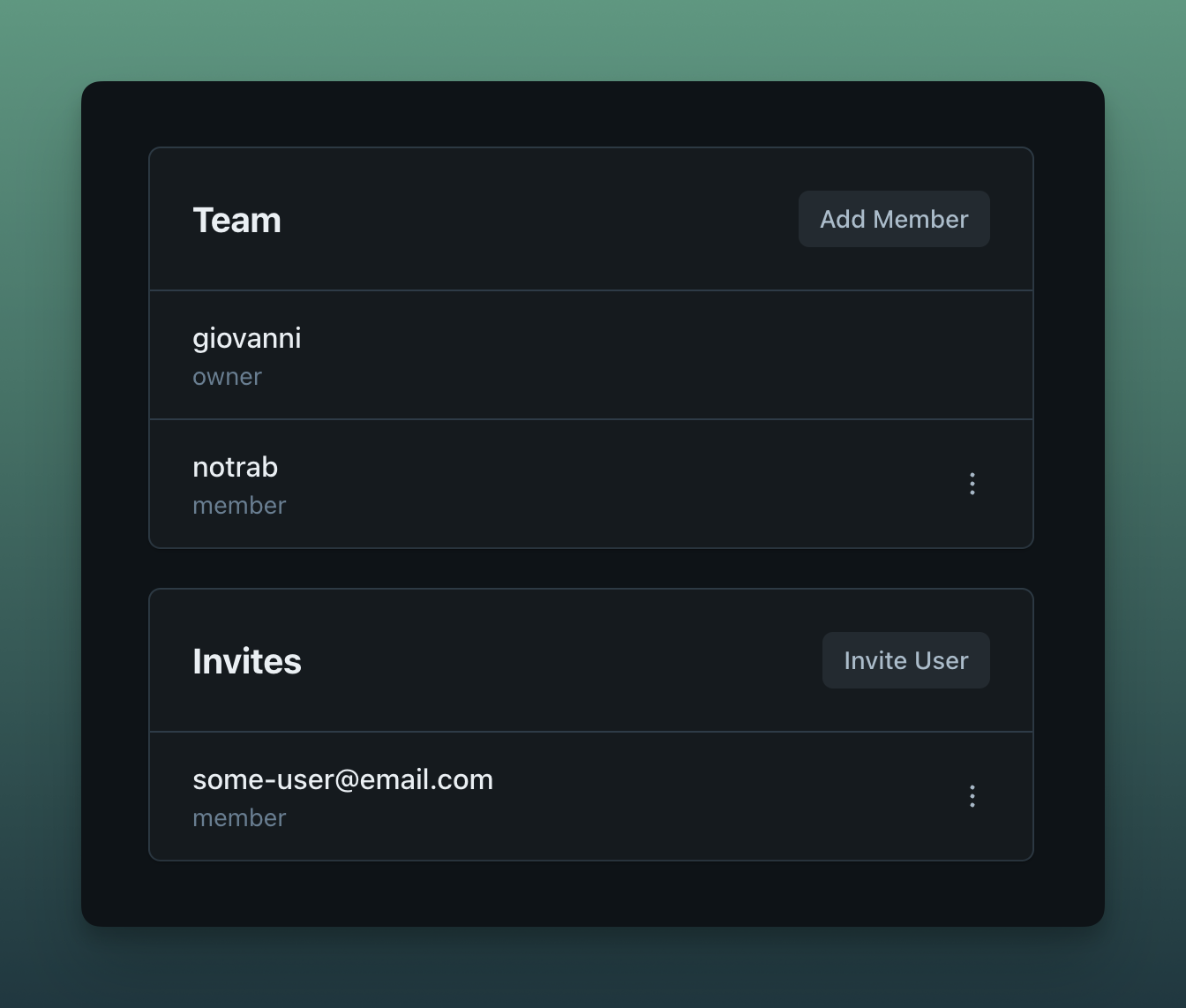Click the Add Member button

pos(893,219)
